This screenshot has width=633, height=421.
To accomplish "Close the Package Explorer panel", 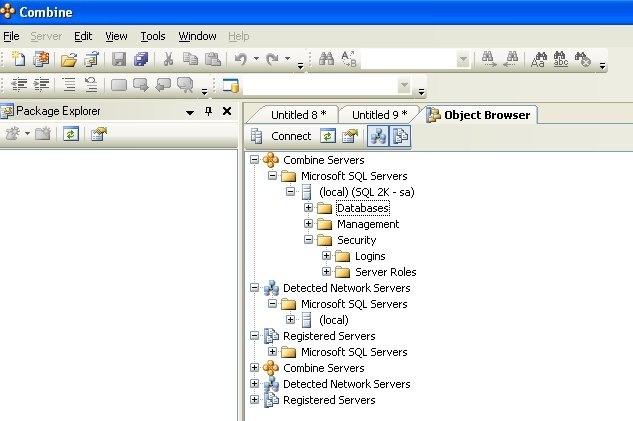I will pyautogui.click(x=226, y=111).
